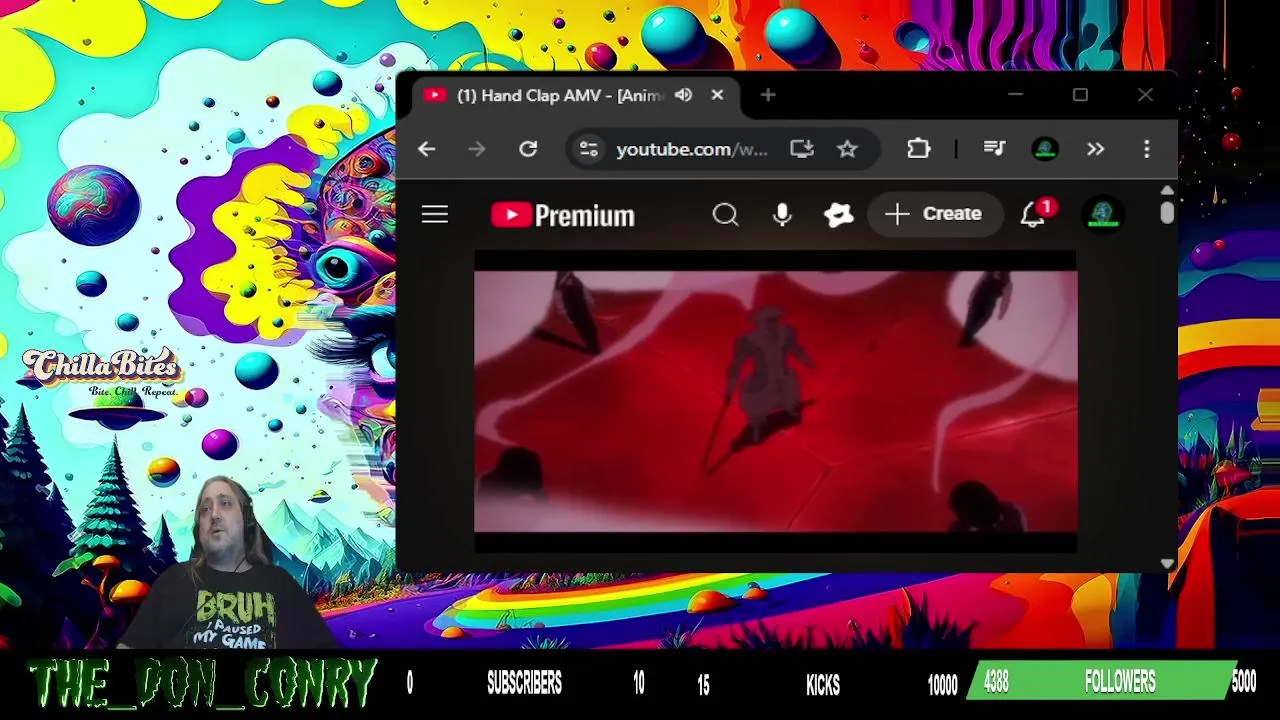This screenshot has height=720, width=1280.
Task: Click the YouTube video player
Action: [x=776, y=401]
